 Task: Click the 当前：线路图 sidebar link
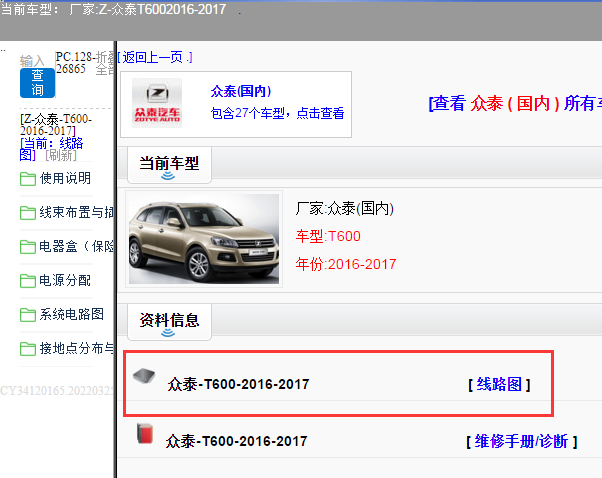[x=51, y=149]
